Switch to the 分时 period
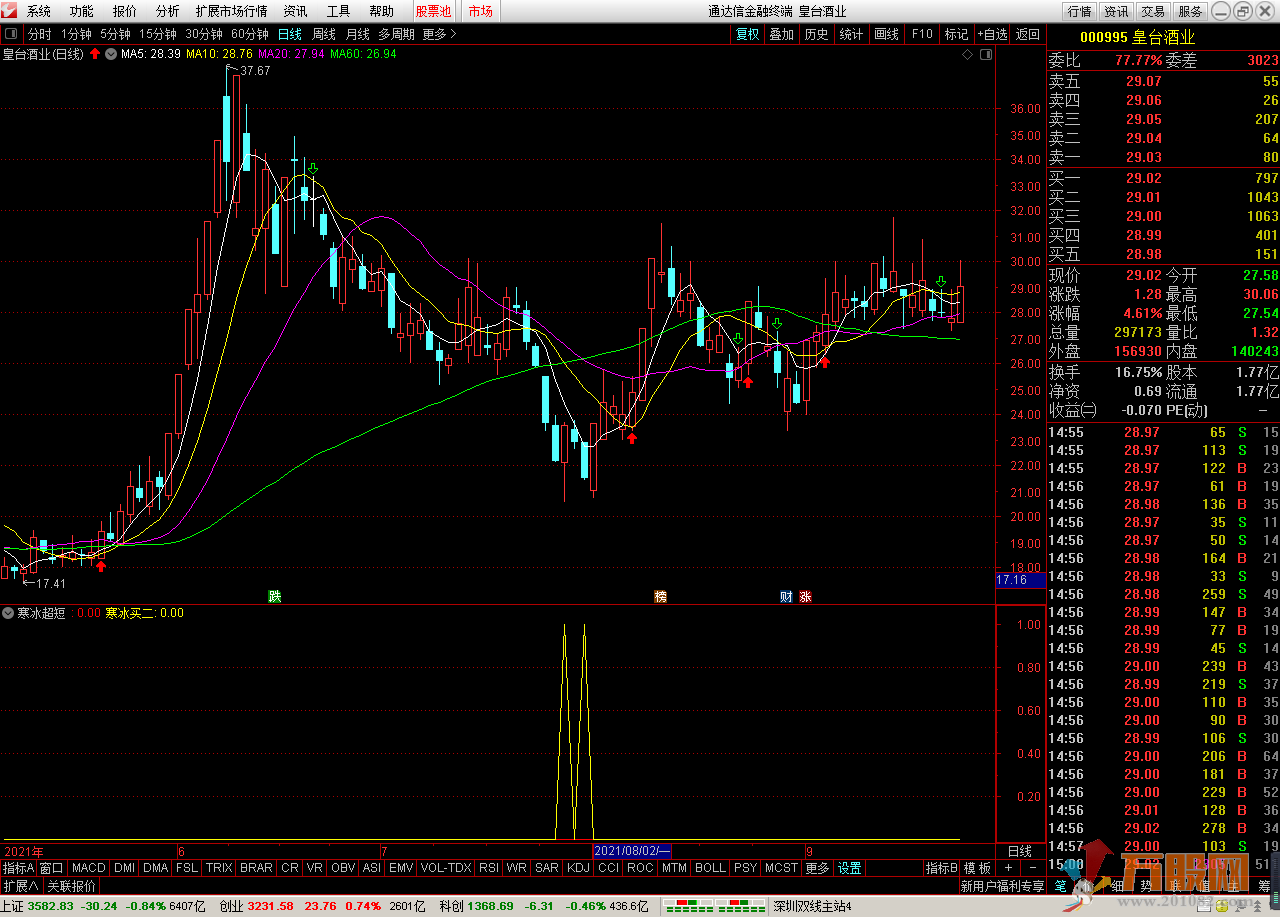The width and height of the screenshot is (1280, 918). coord(38,34)
